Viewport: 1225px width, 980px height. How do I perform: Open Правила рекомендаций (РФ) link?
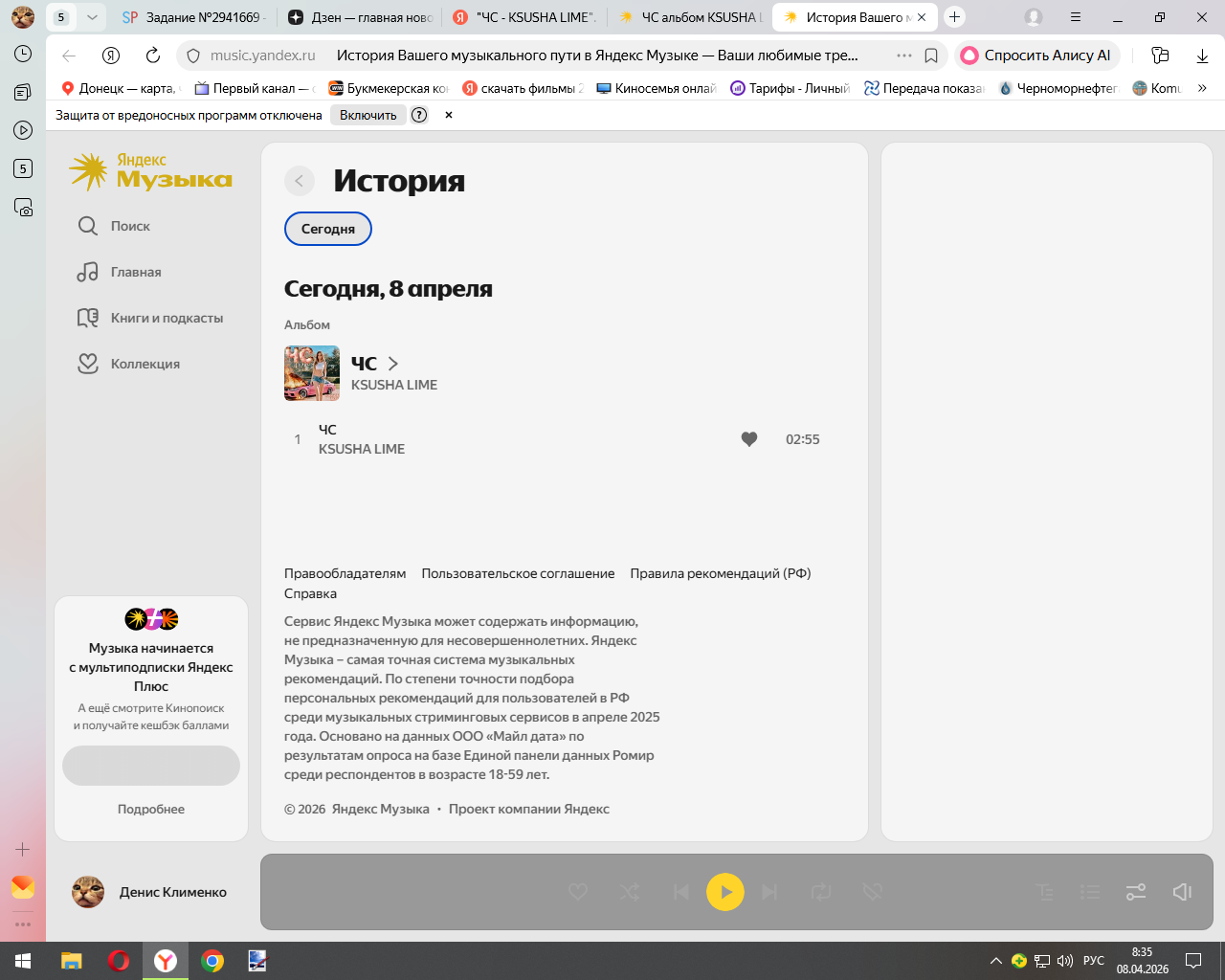click(x=721, y=573)
